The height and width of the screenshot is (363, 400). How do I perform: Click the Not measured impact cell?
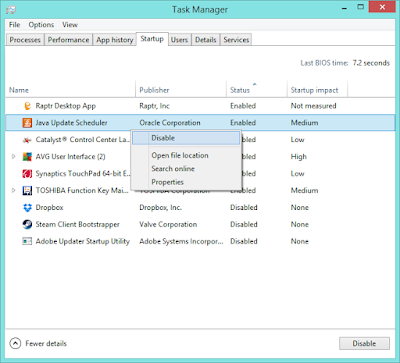click(313, 106)
